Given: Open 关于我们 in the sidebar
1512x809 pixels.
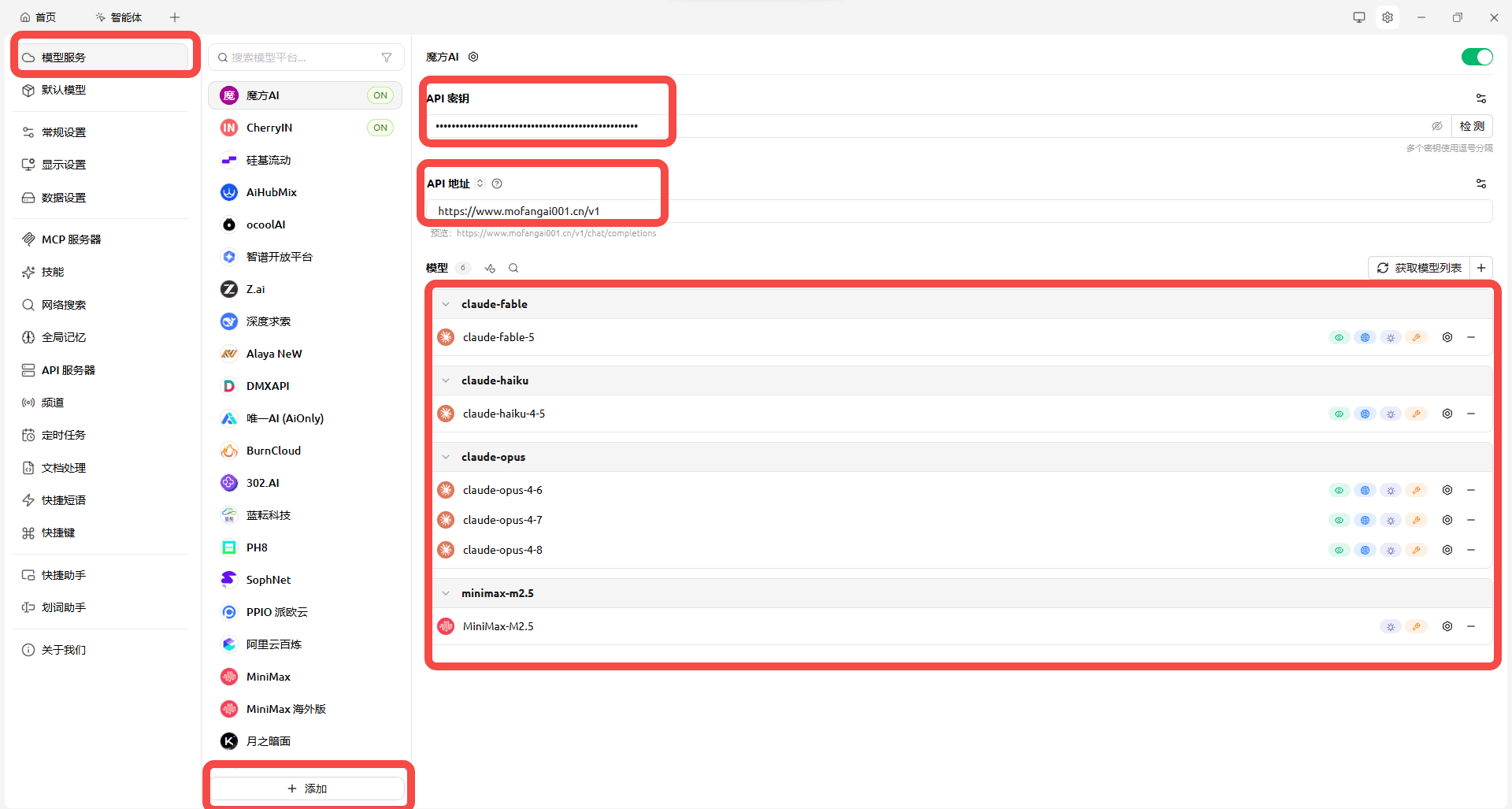Looking at the screenshot, I should (102, 650).
